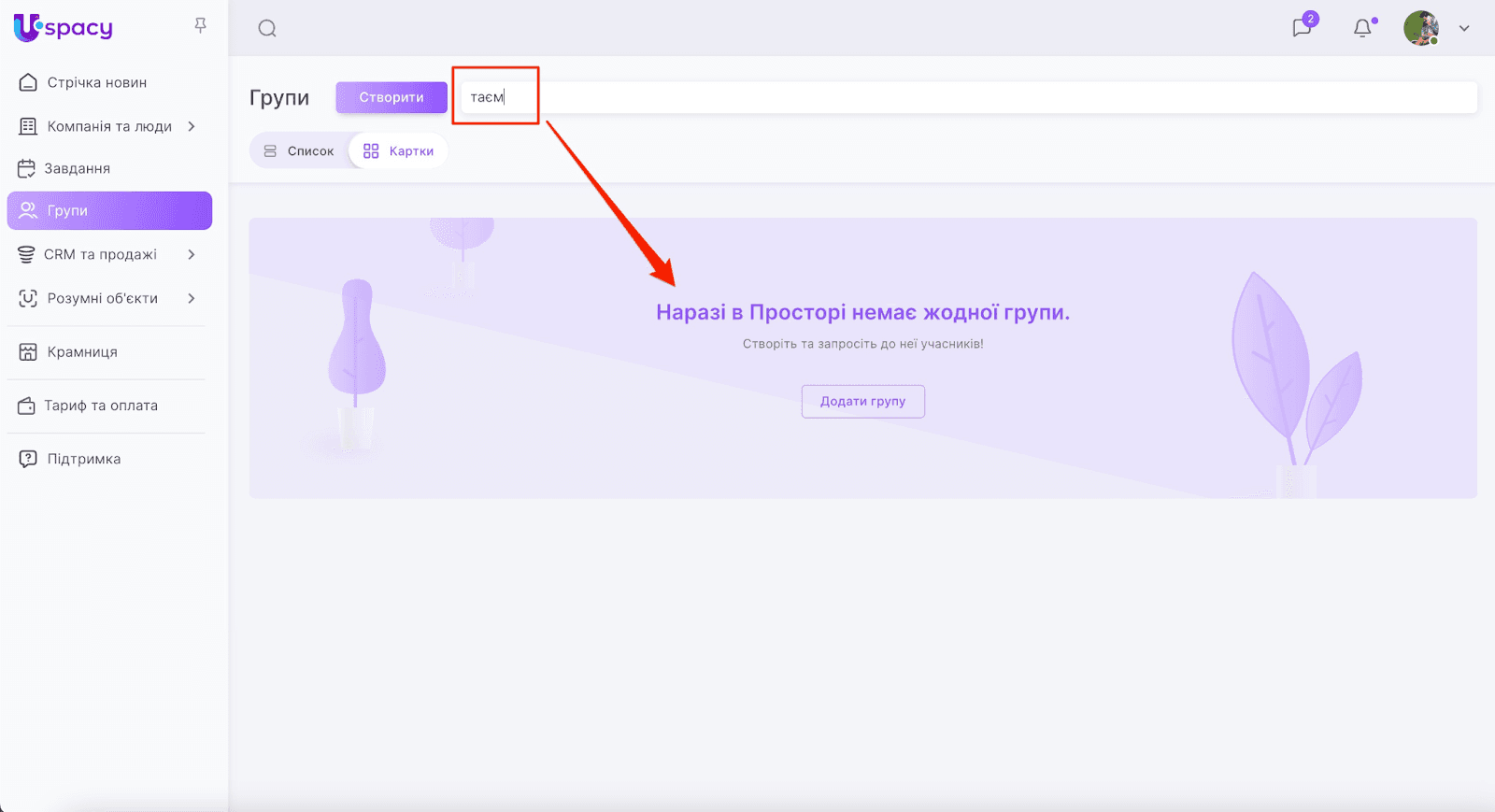Click the news feed home icon
The height and width of the screenshot is (812, 1495).
coord(28,82)
